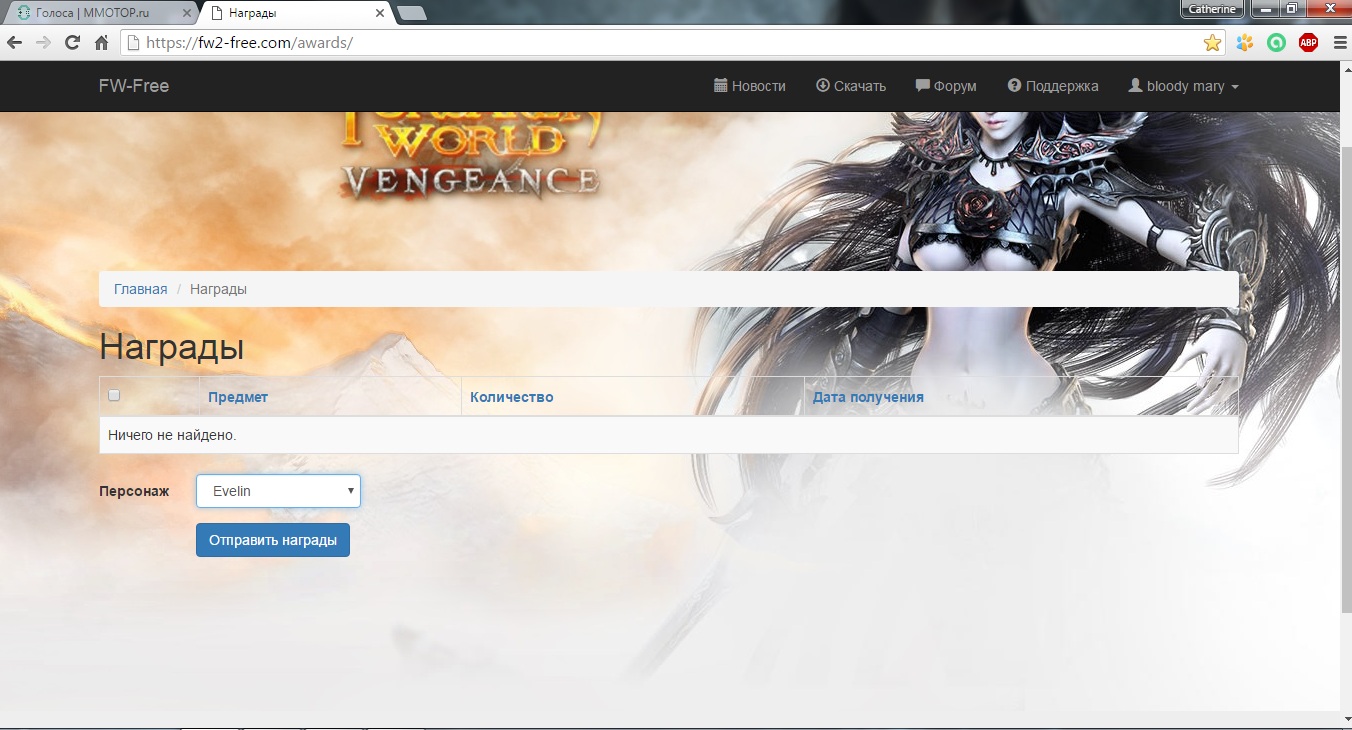
Task: Expand the Evelin character dropdown
Action: pos(278,491)
